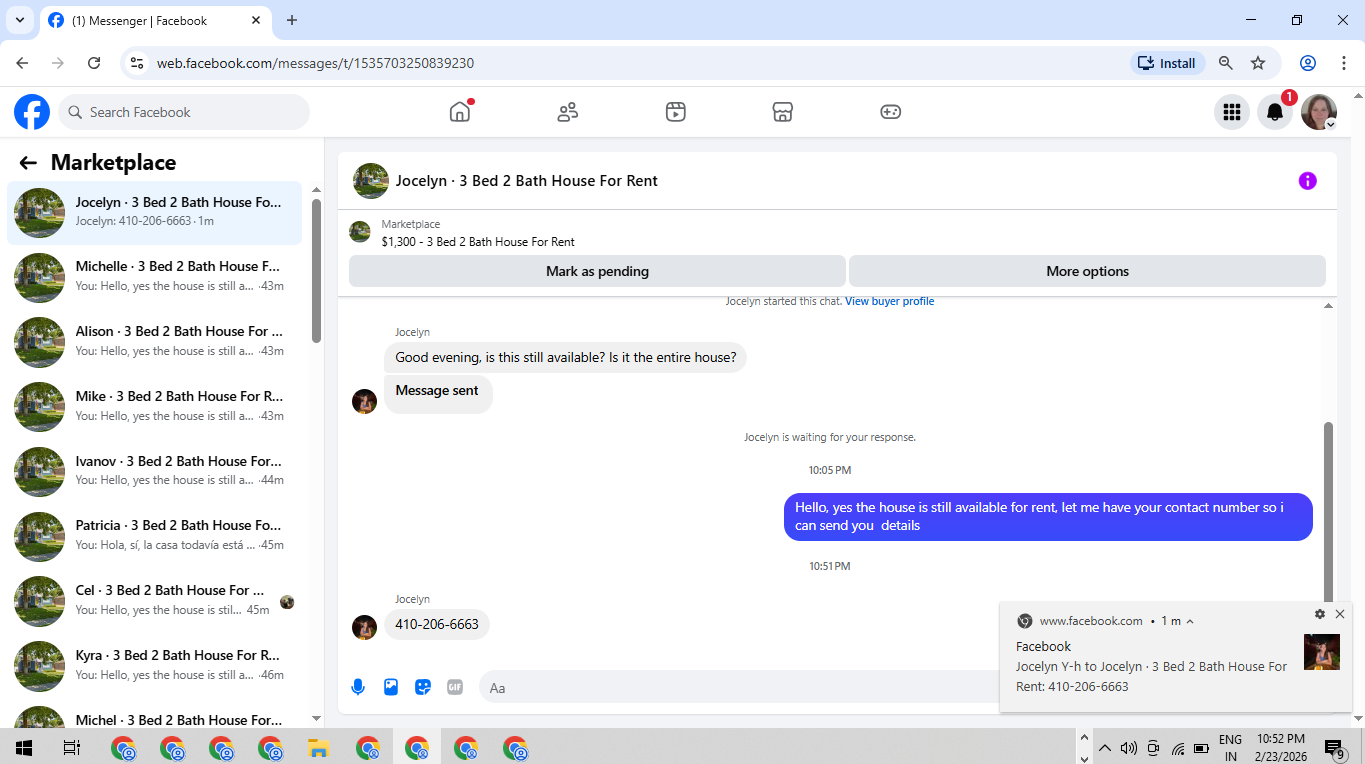
Task: Click the Install app button
Action: click(1168, 63)
